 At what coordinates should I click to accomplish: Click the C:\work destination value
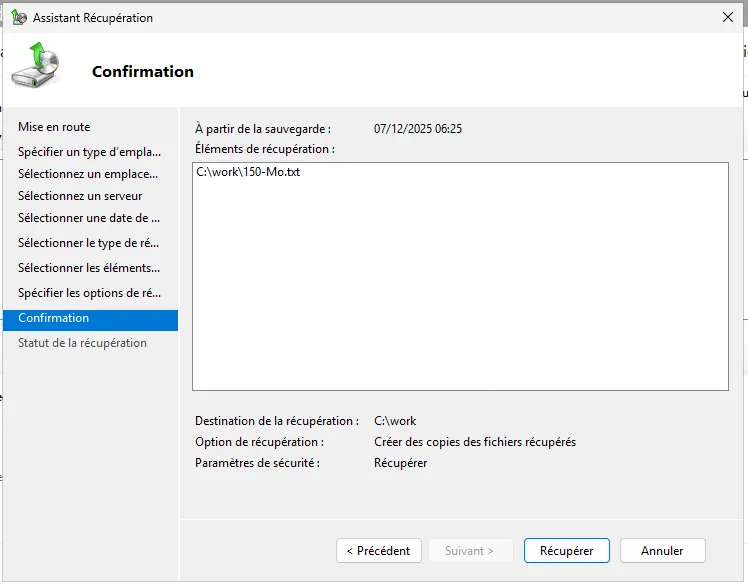395,421
